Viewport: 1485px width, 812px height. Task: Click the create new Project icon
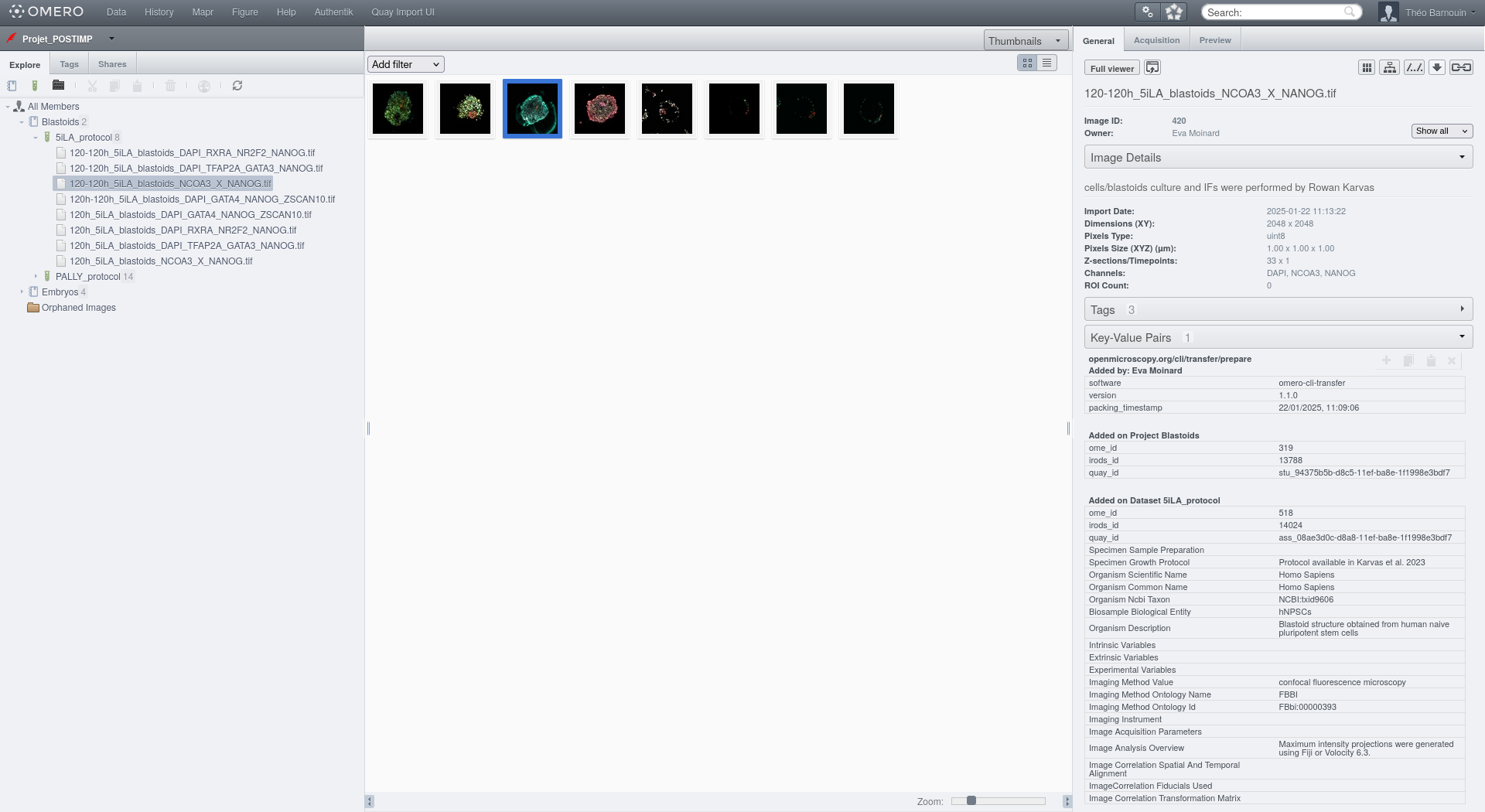tap(12, 86)
